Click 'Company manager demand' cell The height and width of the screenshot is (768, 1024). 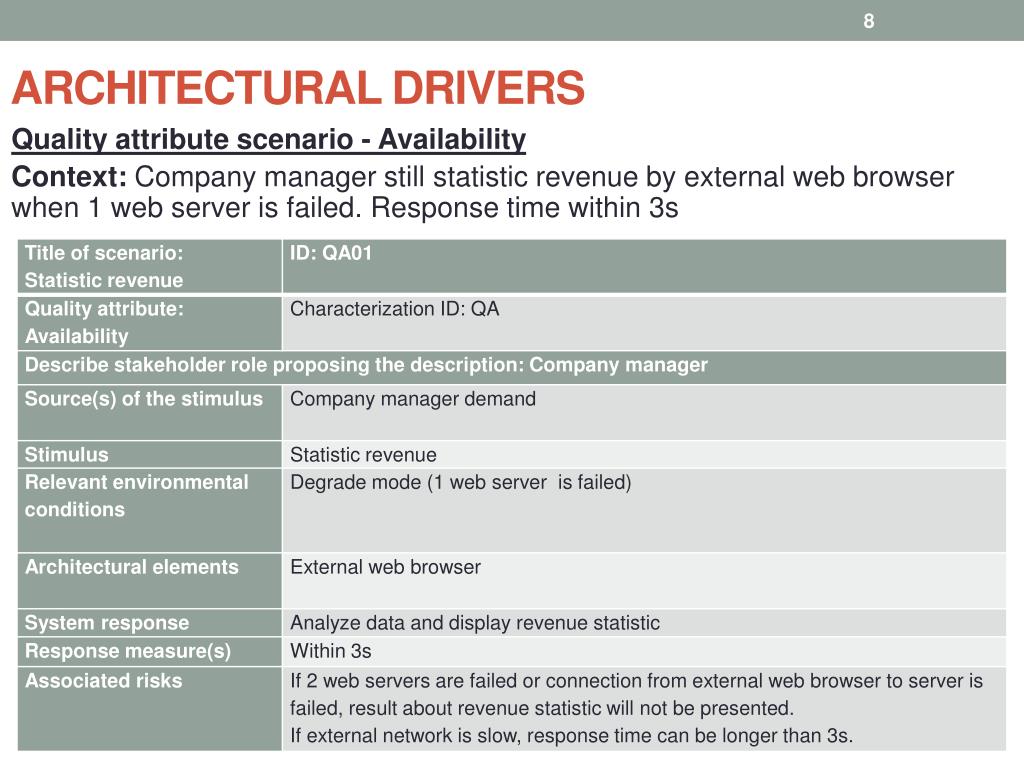[644, 412]
